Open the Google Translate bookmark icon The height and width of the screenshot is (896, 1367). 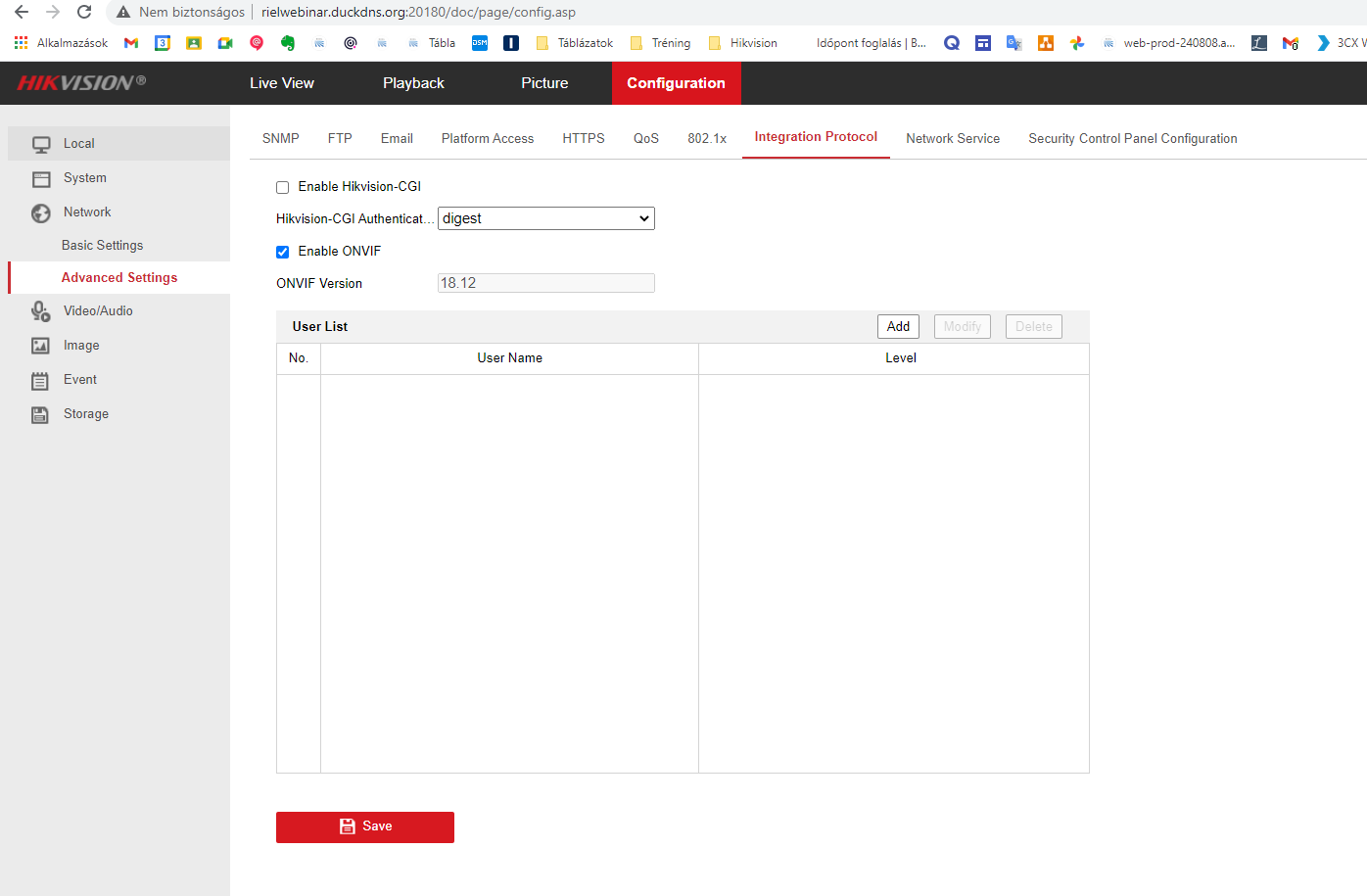tap(1014, 43)
